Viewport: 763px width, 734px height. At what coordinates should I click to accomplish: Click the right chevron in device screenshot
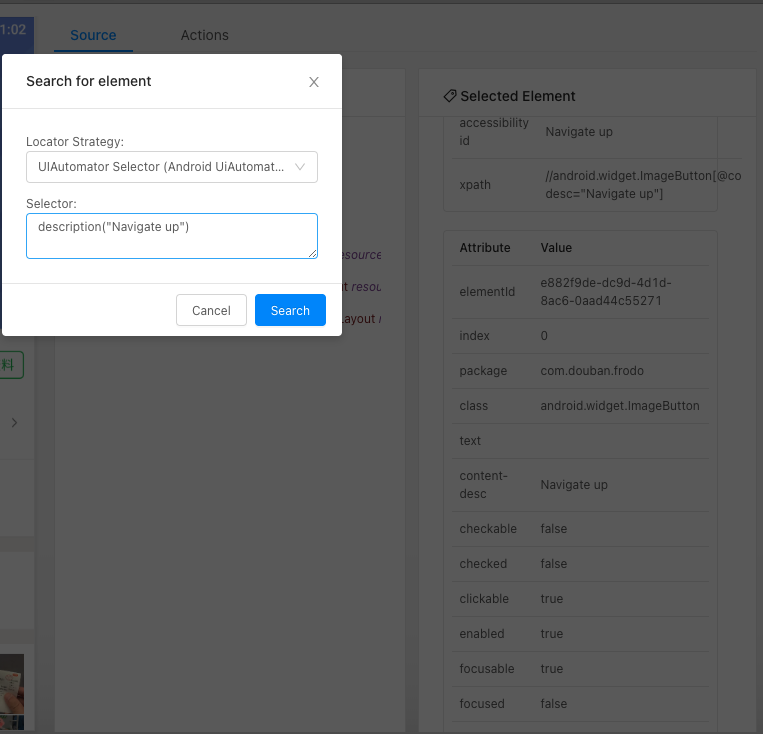tap(14, 423)
